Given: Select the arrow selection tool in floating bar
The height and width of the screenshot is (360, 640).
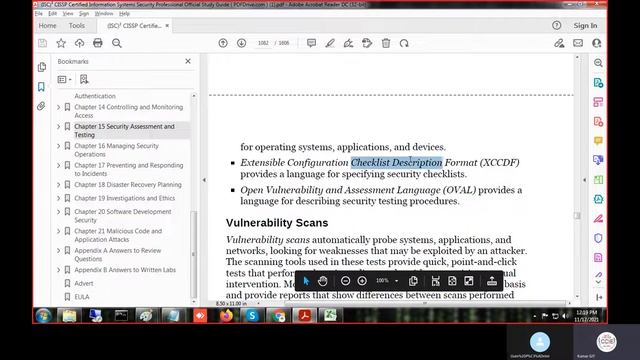Looking at the screenshot, I should (x=307, y=281).
